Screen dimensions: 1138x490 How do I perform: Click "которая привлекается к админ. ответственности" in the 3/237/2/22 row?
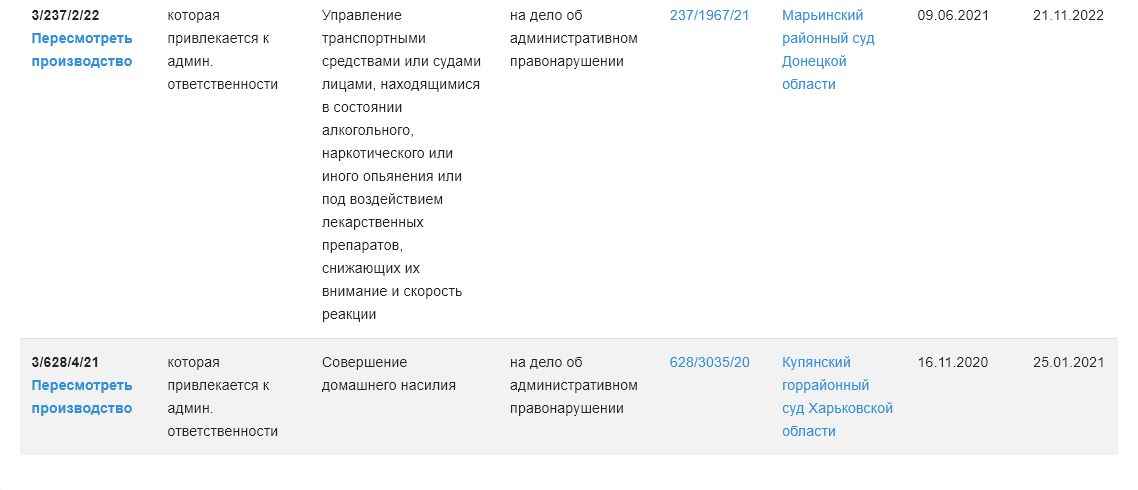tap(222, 50)
